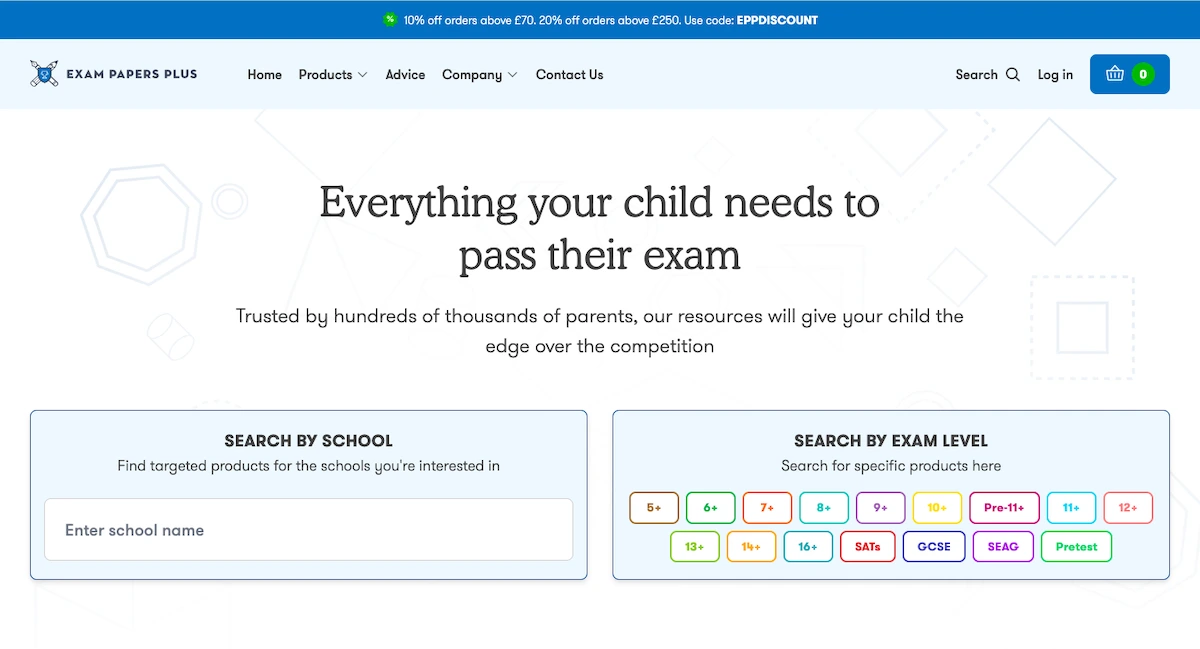Click the Log in link

pyautogui.click(x=1055, y=75)
